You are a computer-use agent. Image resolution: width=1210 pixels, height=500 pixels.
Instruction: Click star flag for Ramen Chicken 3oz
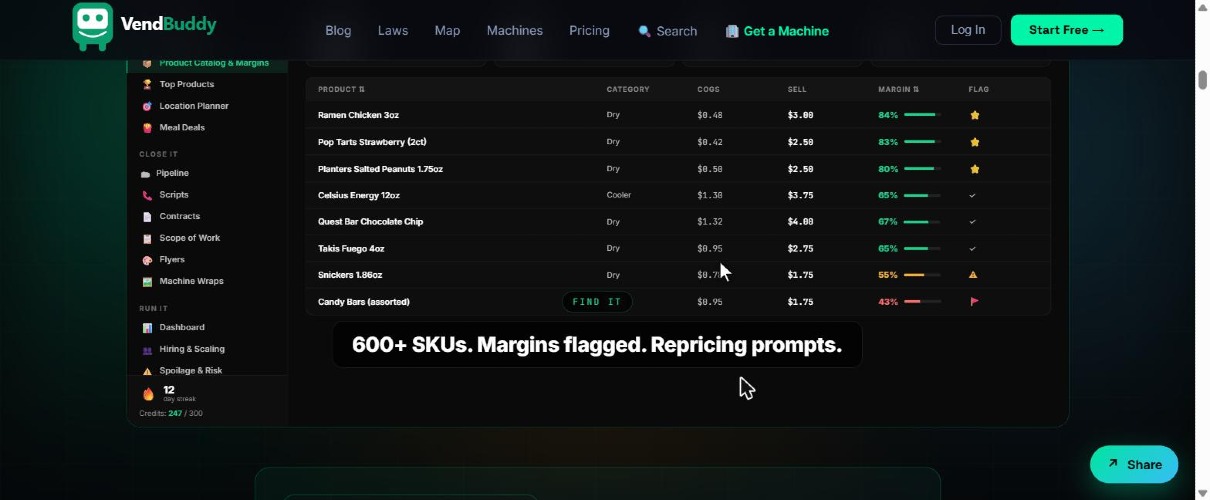(974, 115)
